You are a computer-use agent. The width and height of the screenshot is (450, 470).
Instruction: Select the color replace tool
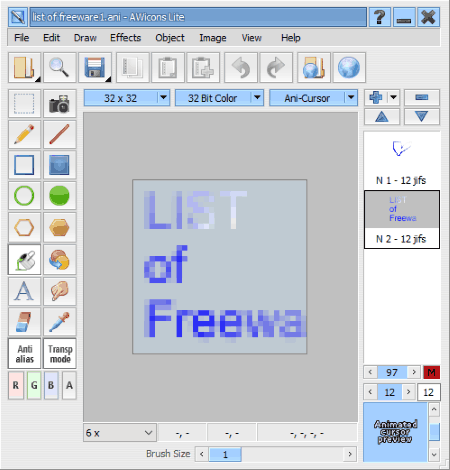[60, 260]
